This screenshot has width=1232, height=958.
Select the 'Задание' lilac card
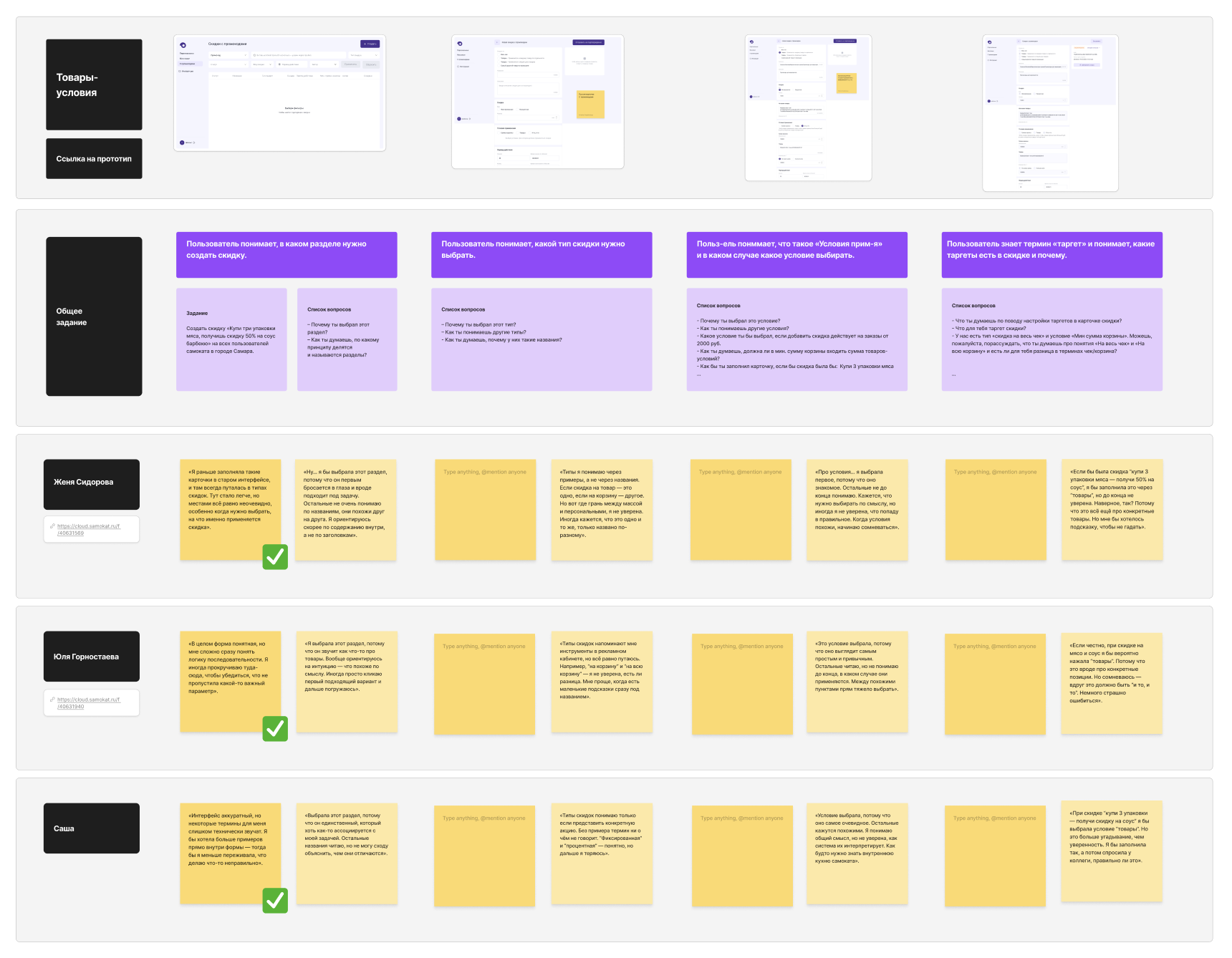click(231, 339)
